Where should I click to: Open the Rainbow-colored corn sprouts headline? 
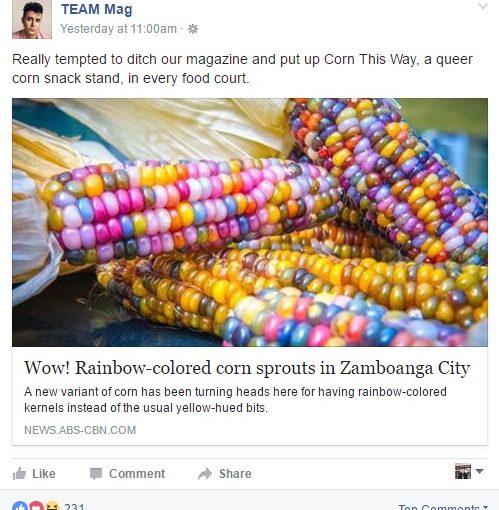(x=247, y=368)
